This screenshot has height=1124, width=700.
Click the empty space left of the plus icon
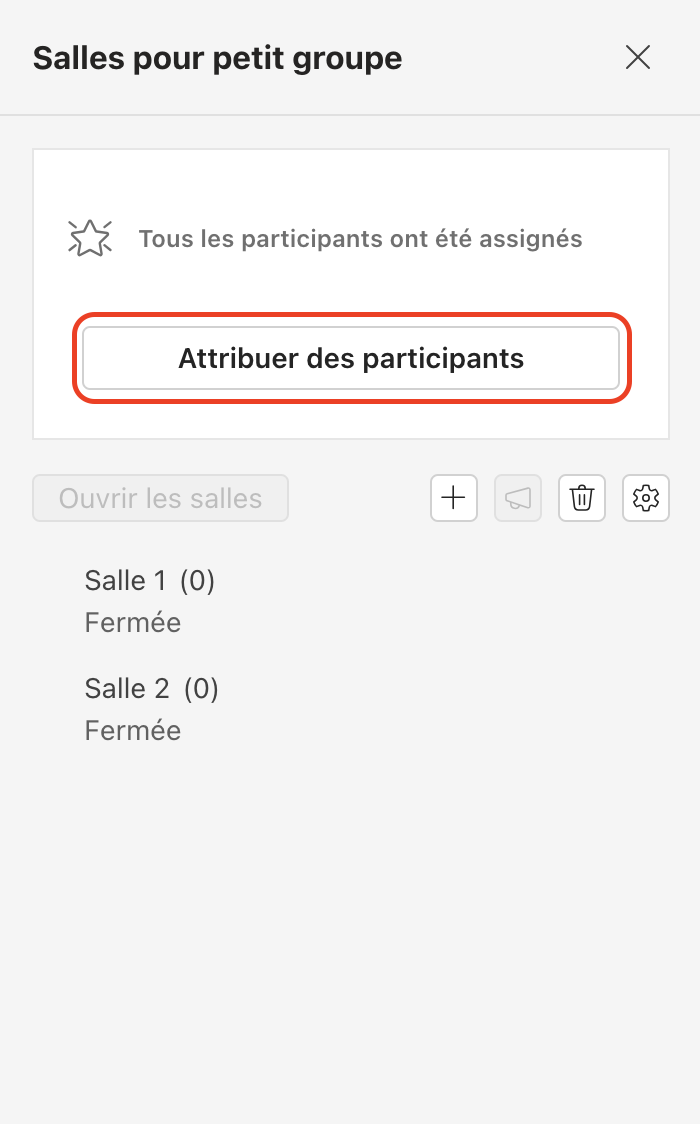coord(360,498)
